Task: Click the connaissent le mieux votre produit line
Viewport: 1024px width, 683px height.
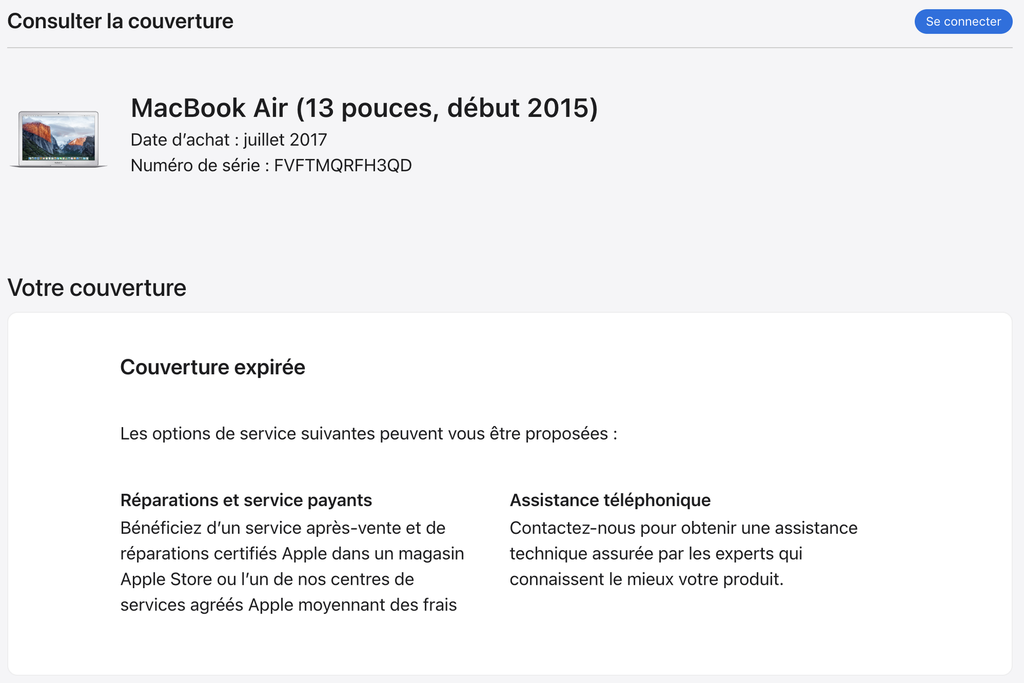Action: (x=646, y=579)
